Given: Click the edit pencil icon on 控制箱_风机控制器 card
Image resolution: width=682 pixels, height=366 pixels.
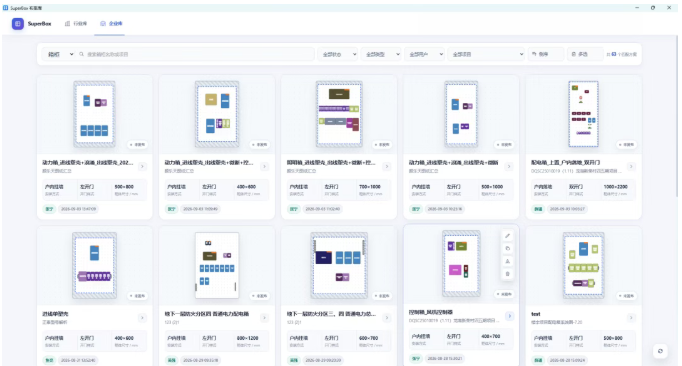Looking at the screenshot, I should (x=508, y=235).
